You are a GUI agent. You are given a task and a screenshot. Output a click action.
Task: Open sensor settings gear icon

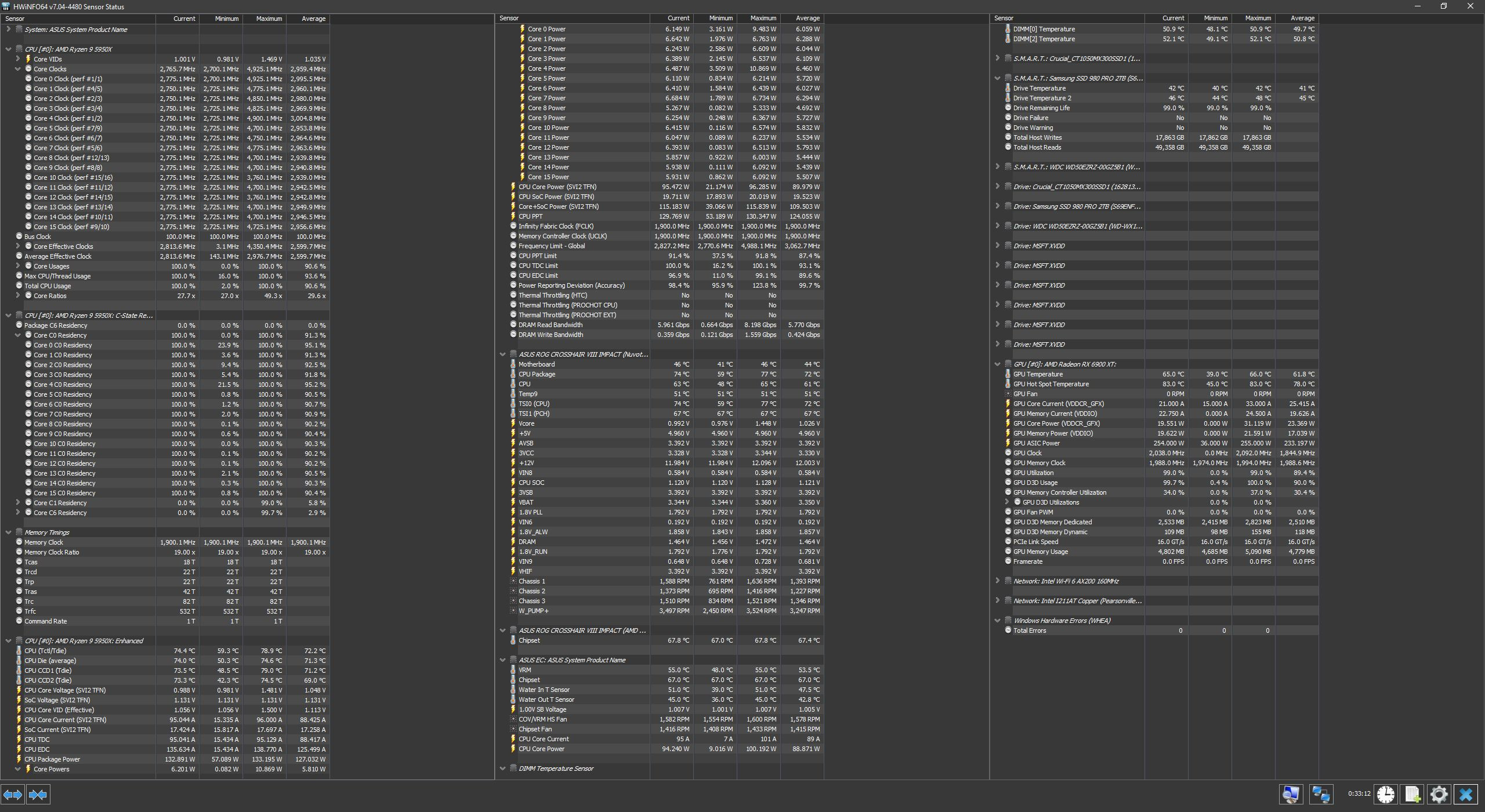pyautogui.click(x=1439, y=794)
